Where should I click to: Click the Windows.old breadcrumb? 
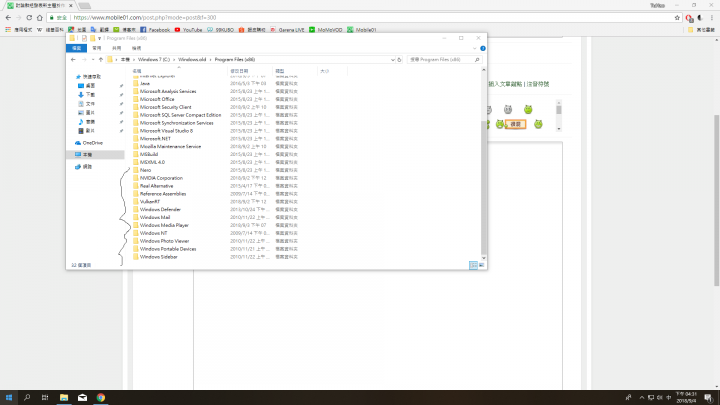click(x=192, y=60)
